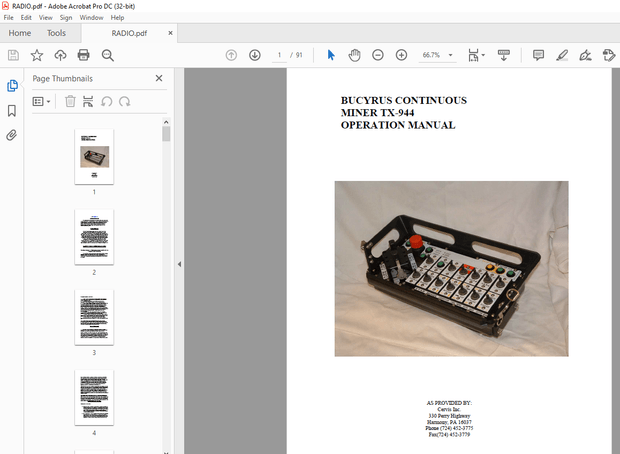Open the Sign document pen icon
This screenshot has height=454, width=620.
585,55
